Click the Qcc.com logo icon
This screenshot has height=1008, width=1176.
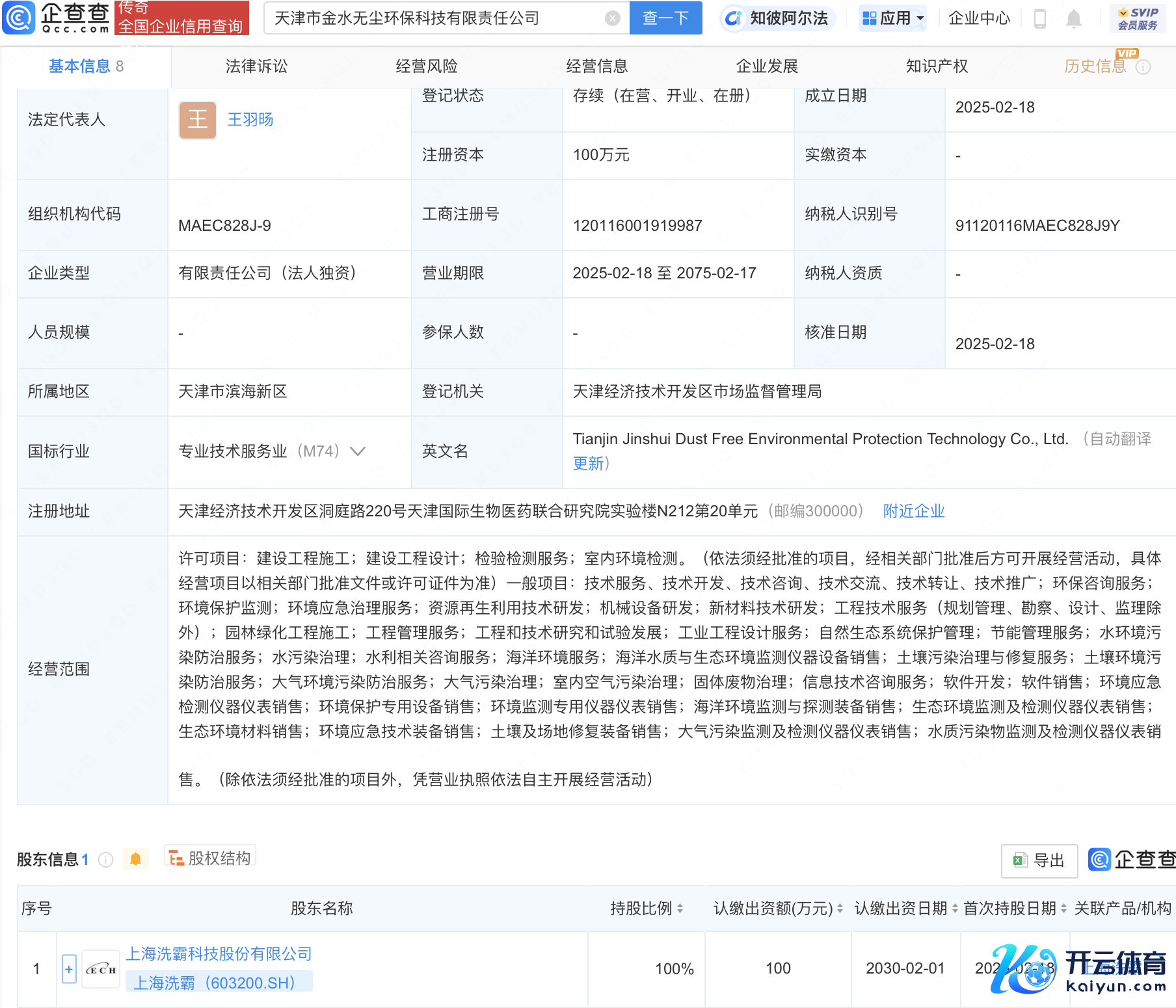tap(20, 18)
